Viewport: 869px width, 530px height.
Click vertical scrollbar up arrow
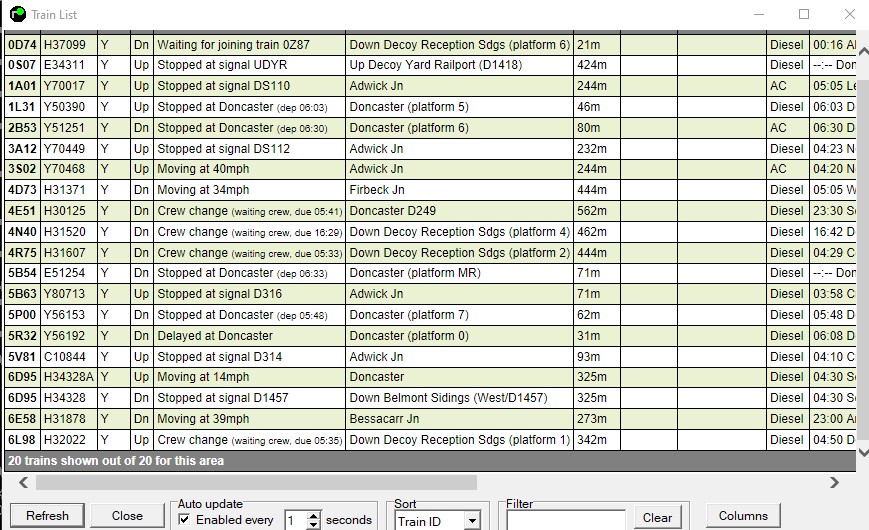(863, 51)
